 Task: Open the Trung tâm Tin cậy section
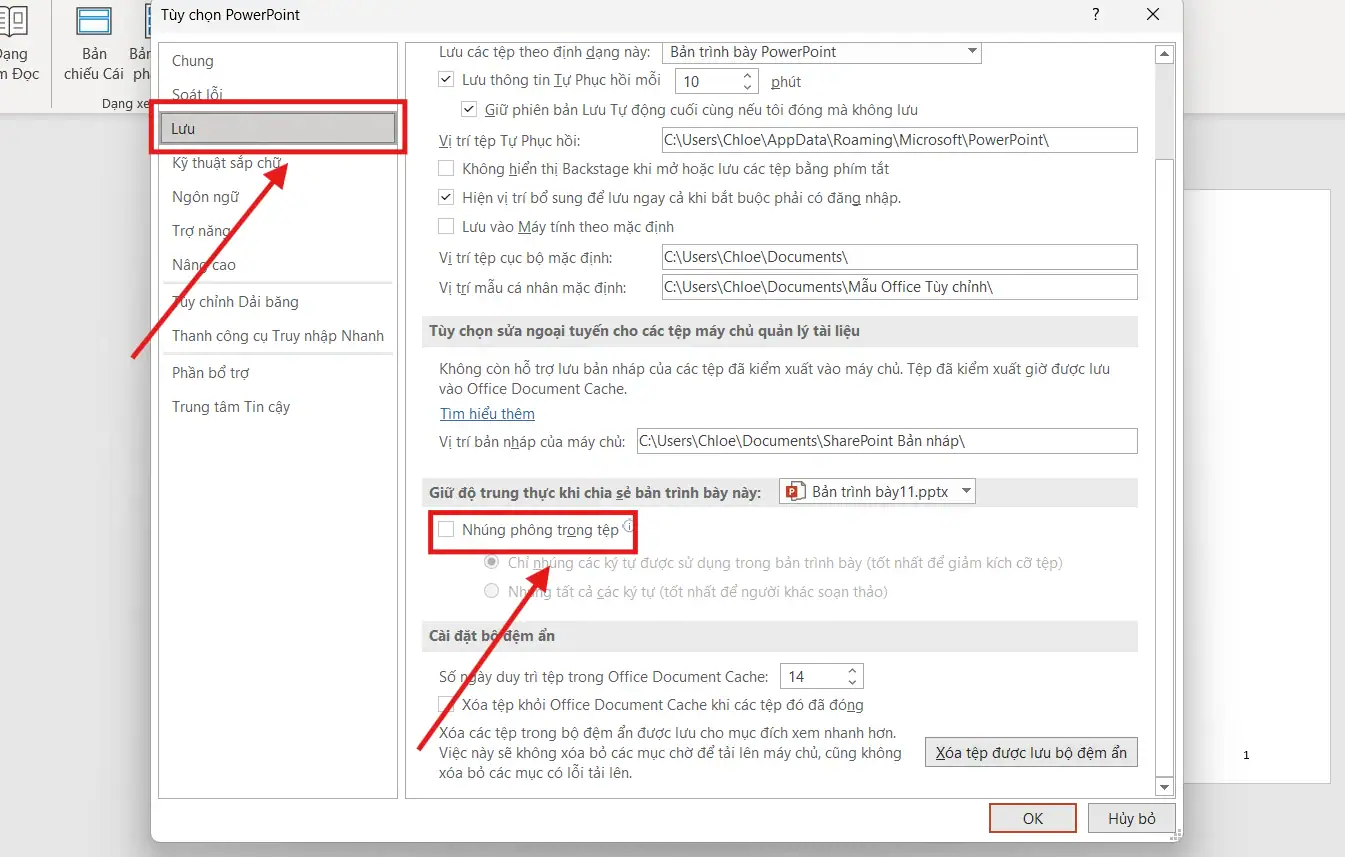(231, 407)
